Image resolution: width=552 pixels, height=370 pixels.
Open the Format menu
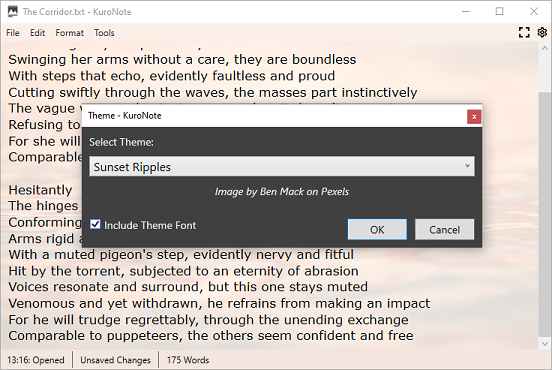point(69,33)
